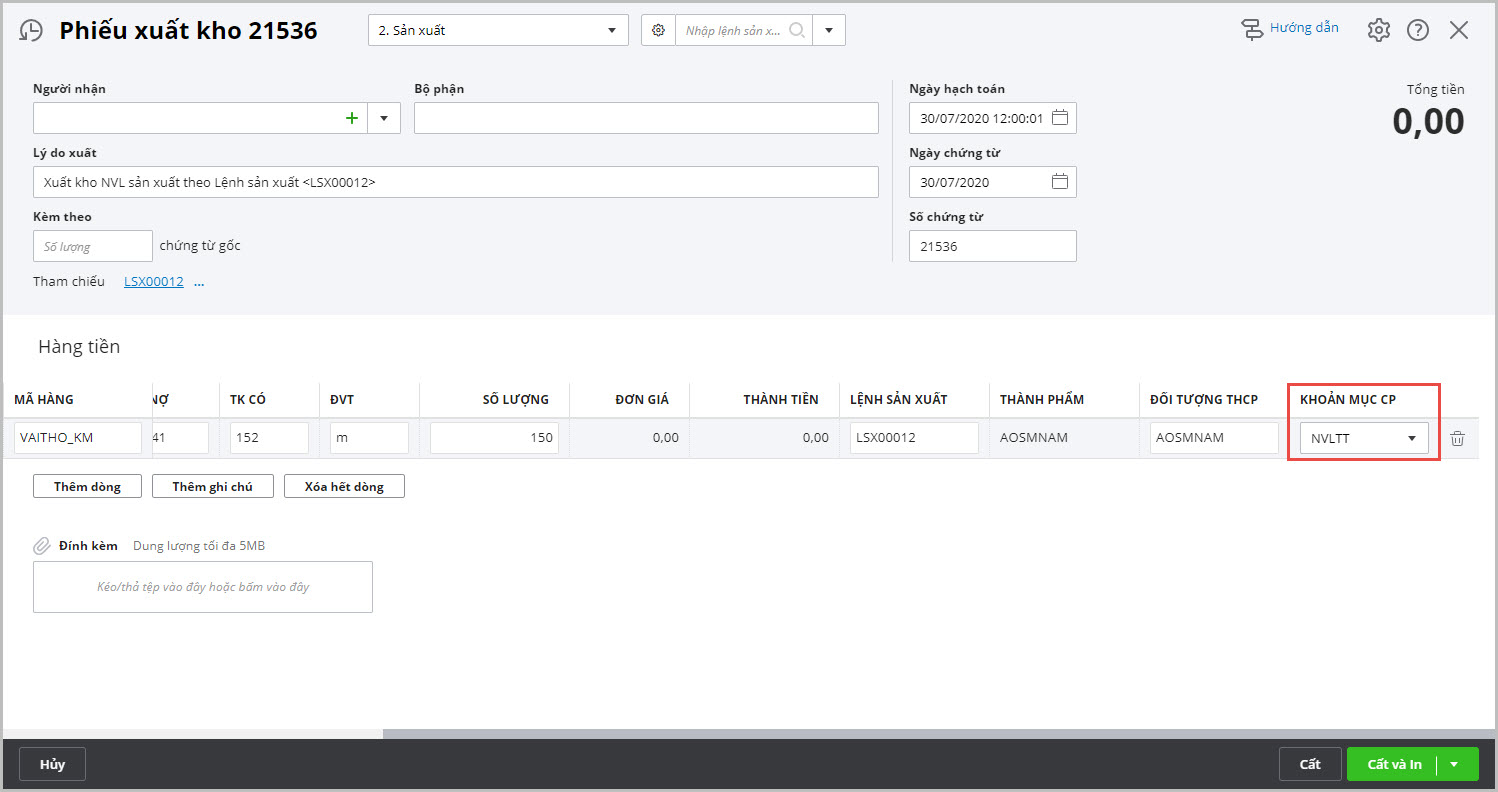Open the LSX00012 reference link
This screenshot has height=792, width=1498.
[154, 281]
